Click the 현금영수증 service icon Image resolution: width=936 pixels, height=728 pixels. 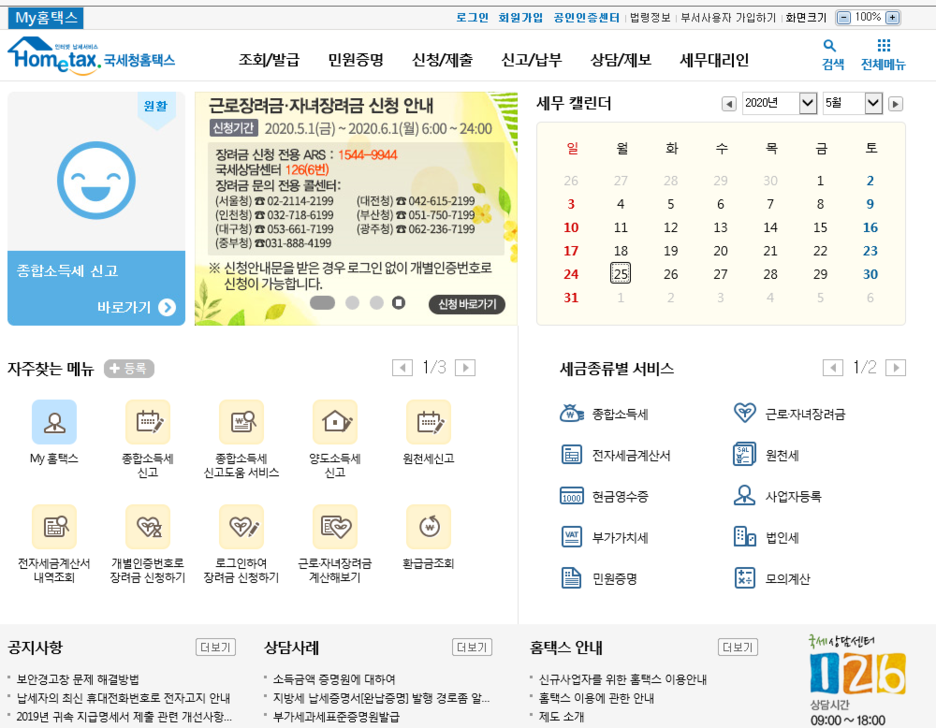tap(571, 496)
